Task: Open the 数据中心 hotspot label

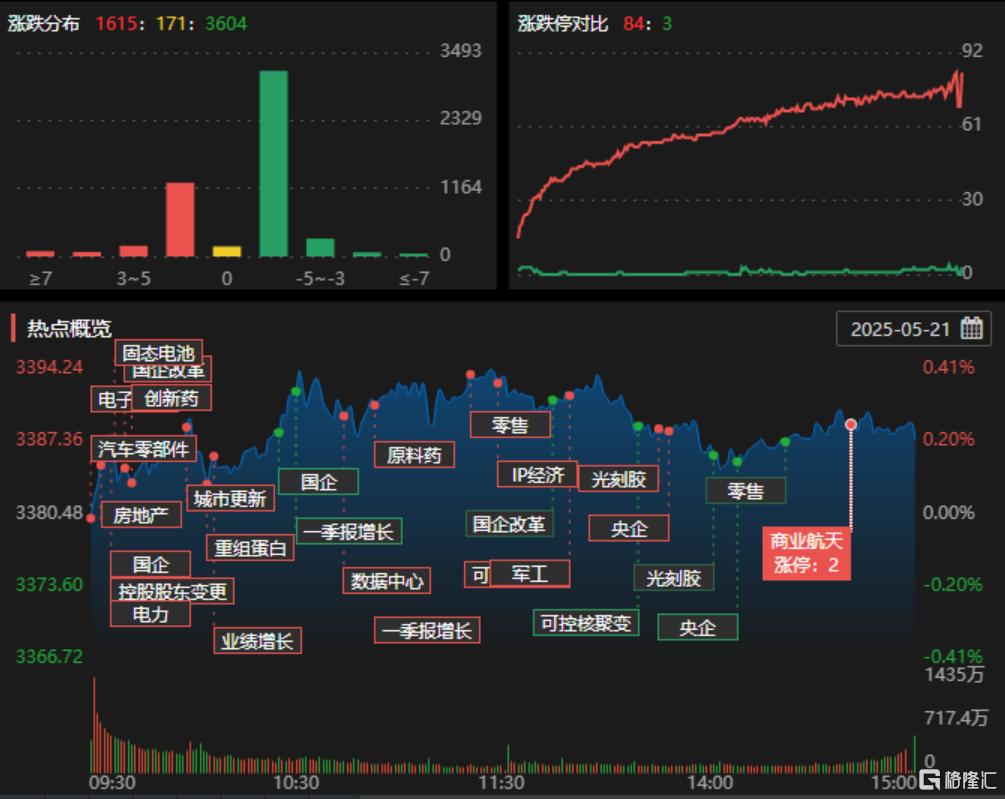Action: pyautogui.click(x=386, y=580)
